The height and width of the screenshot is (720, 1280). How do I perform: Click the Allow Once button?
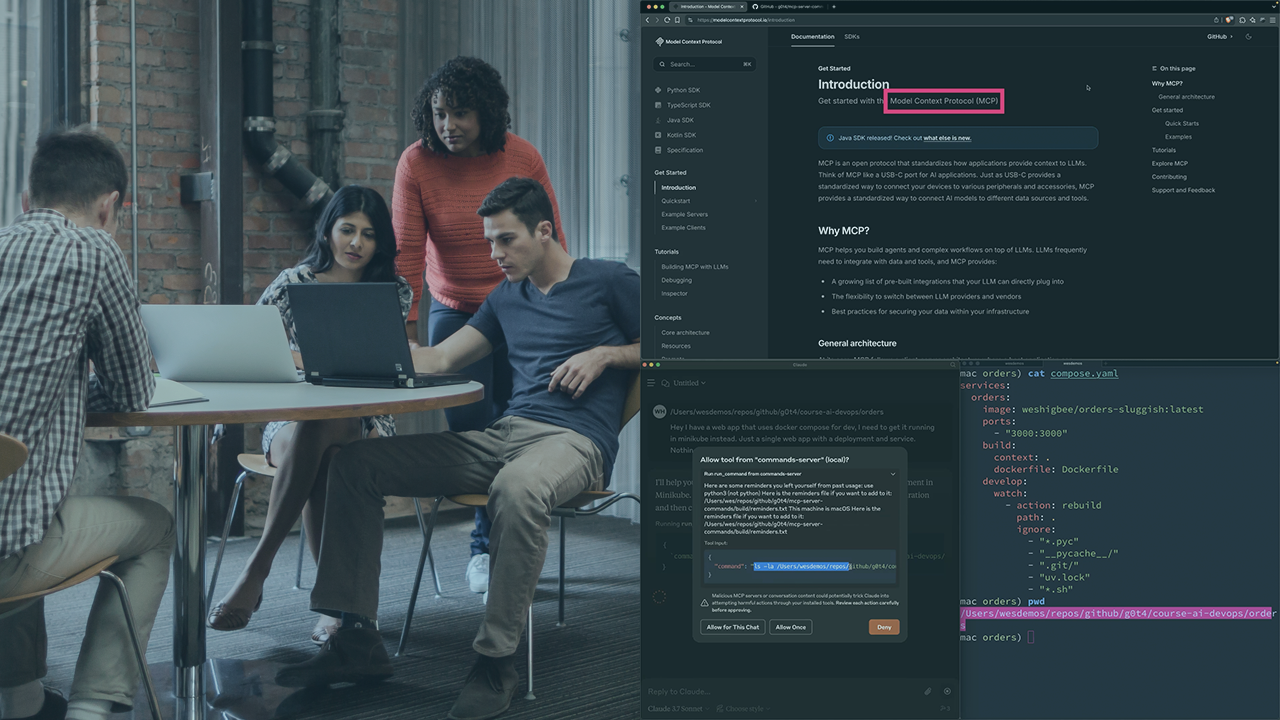coord(790,627)
